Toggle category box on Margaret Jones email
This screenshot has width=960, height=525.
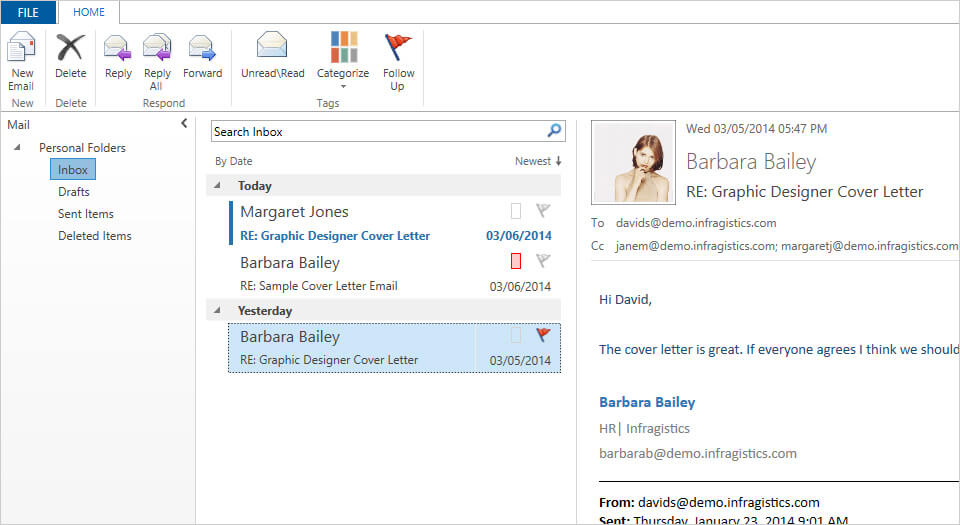[516, 211]
